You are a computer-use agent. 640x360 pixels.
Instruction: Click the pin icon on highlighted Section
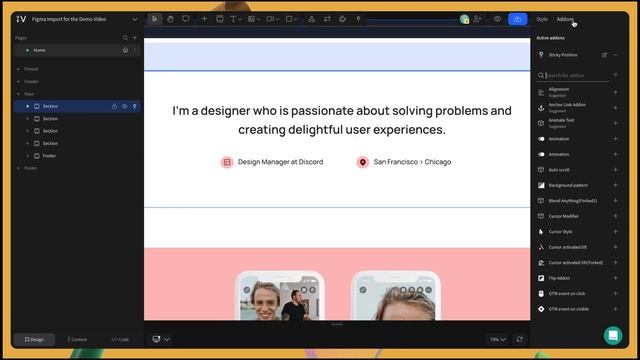point(134,107)
